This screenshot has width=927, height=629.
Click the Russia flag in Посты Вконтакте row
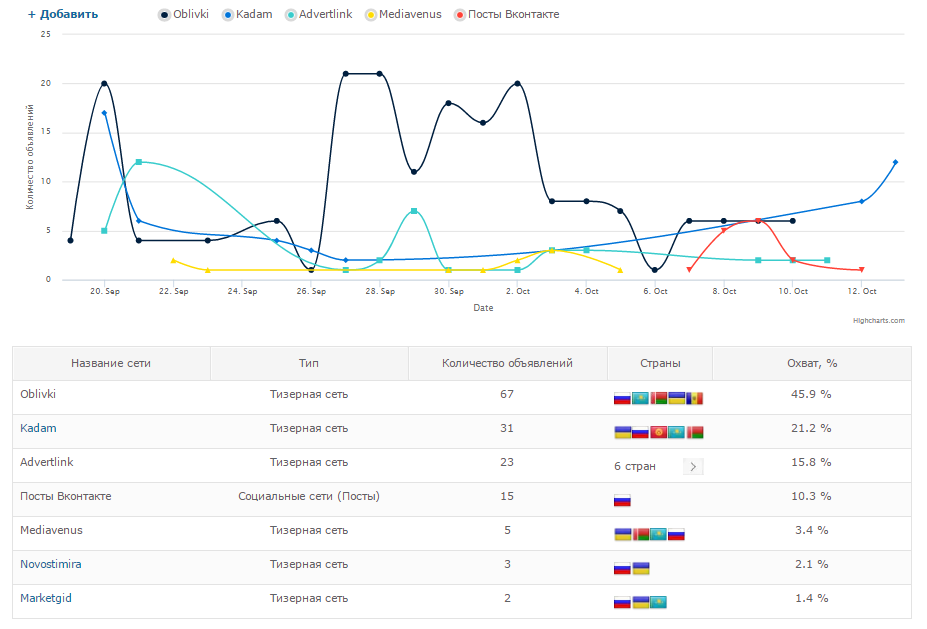(x=623, y=501)
